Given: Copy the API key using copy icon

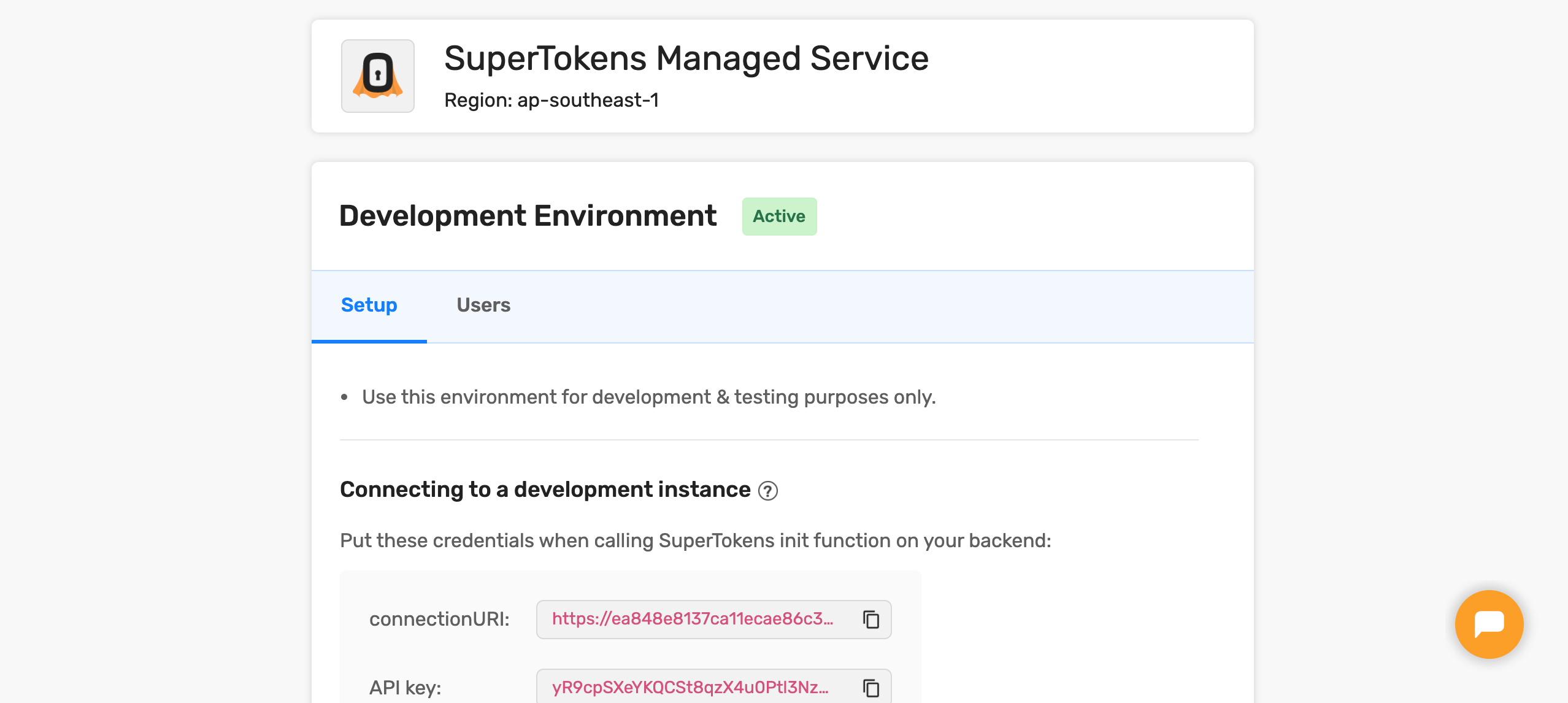Looking at the screenshot, I should point(870,688).
